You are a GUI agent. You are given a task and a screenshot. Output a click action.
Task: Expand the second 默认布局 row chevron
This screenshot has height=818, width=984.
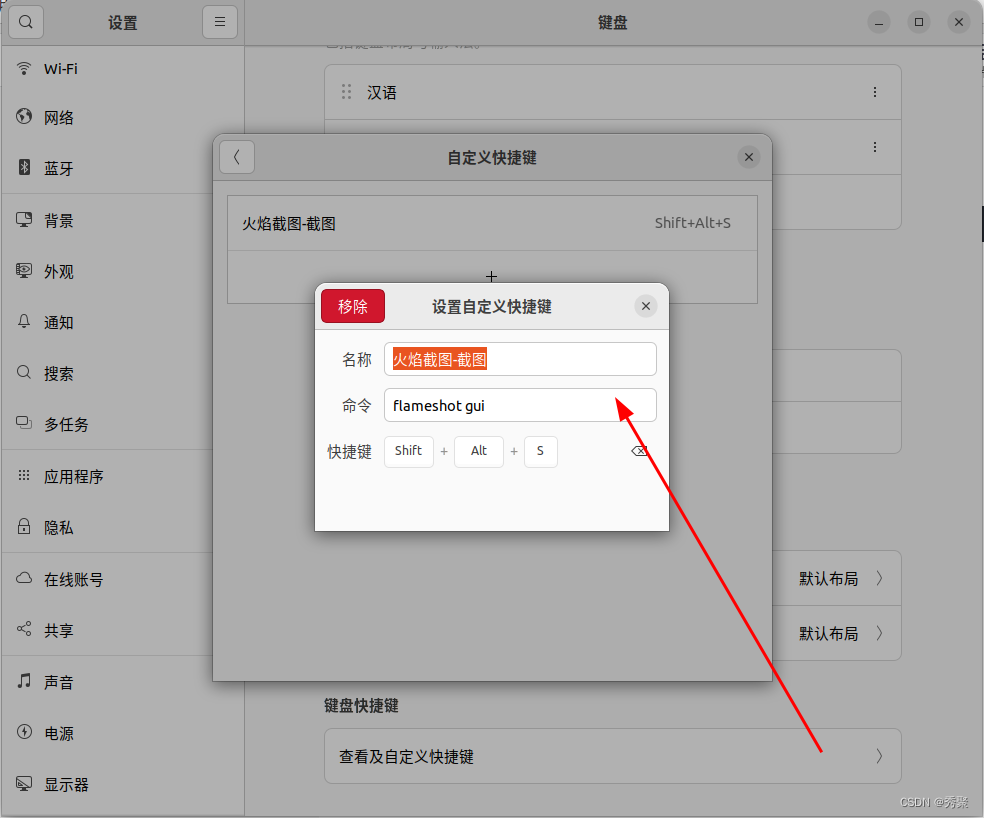pos(879,633)
